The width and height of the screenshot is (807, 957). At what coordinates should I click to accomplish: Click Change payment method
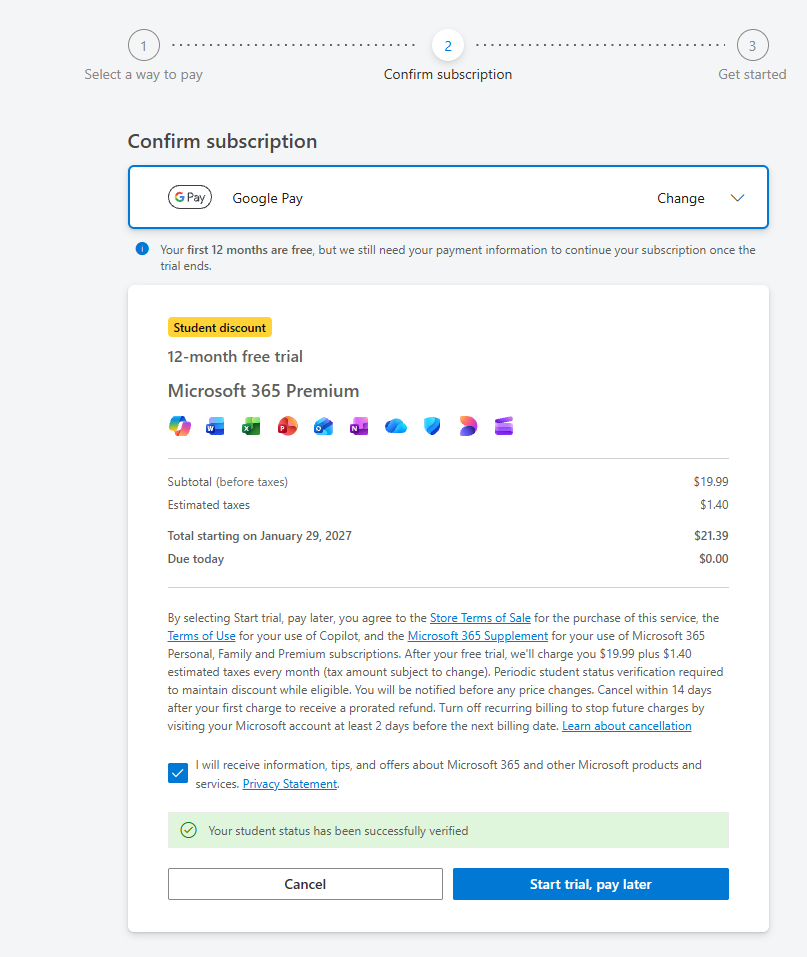[x=681, y=198]
